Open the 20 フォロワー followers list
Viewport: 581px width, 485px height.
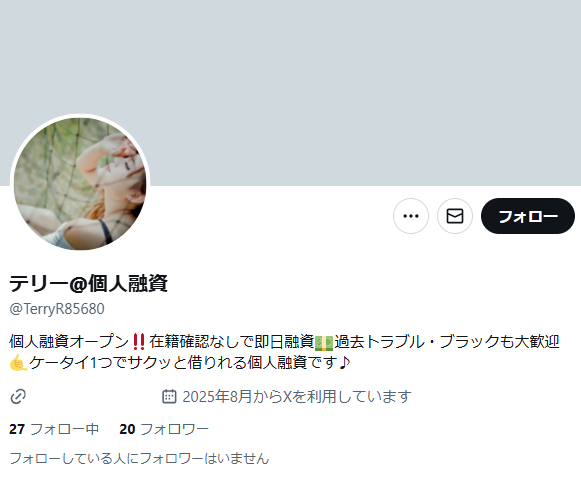pos(164,429)
